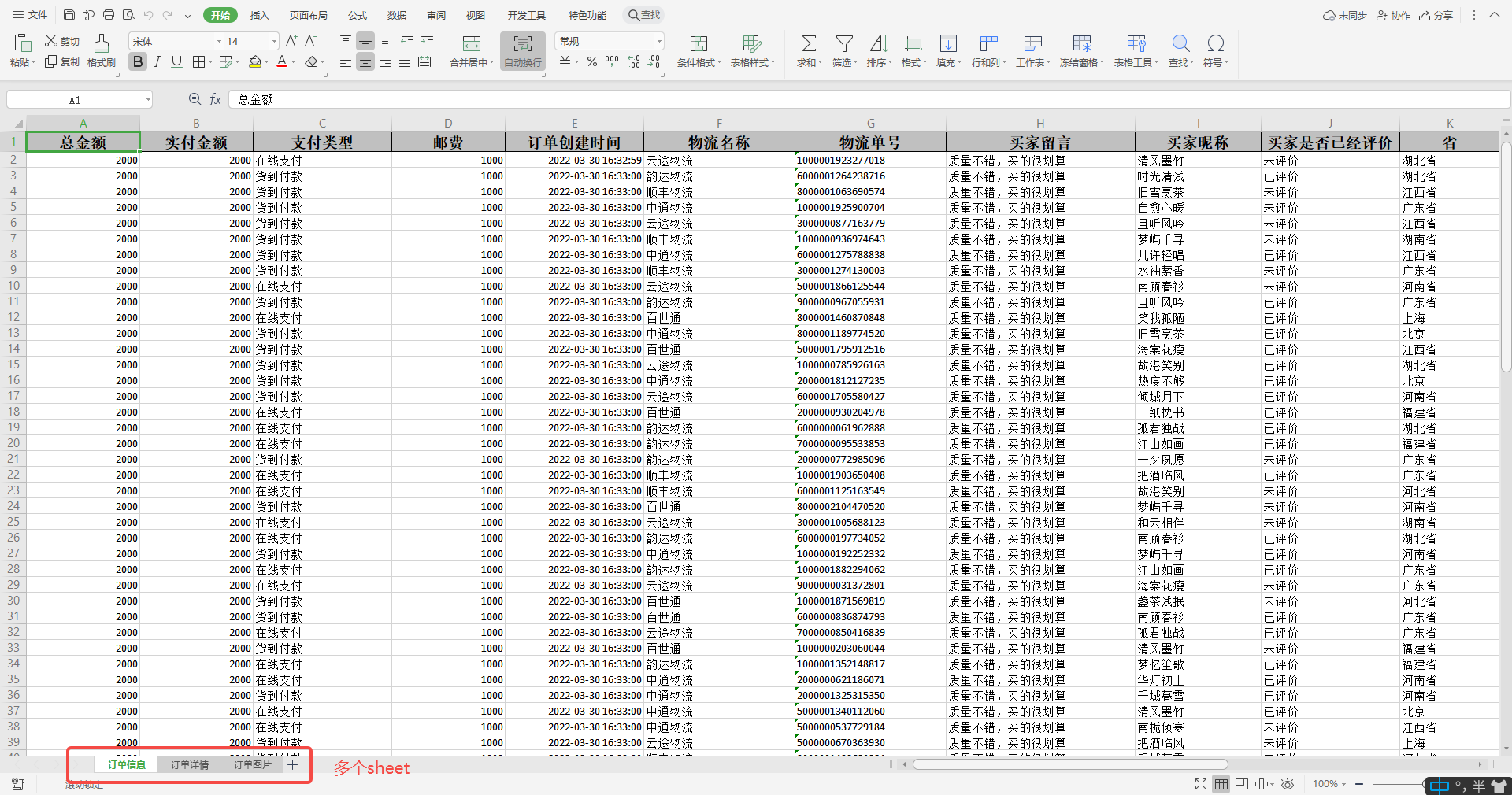
Task: Add a new sheet with the plus button
Action: click(293, 765)
